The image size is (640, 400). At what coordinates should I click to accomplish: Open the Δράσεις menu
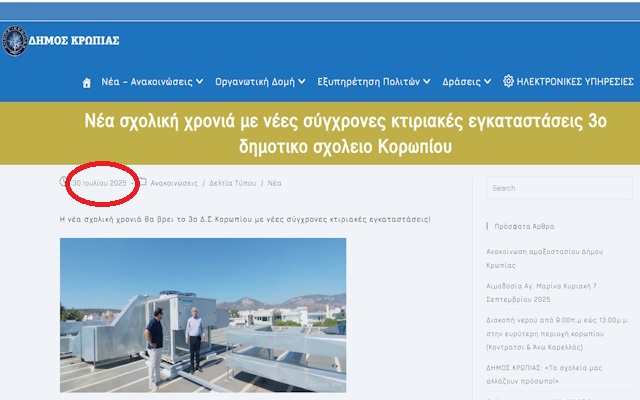coord(467,81)
